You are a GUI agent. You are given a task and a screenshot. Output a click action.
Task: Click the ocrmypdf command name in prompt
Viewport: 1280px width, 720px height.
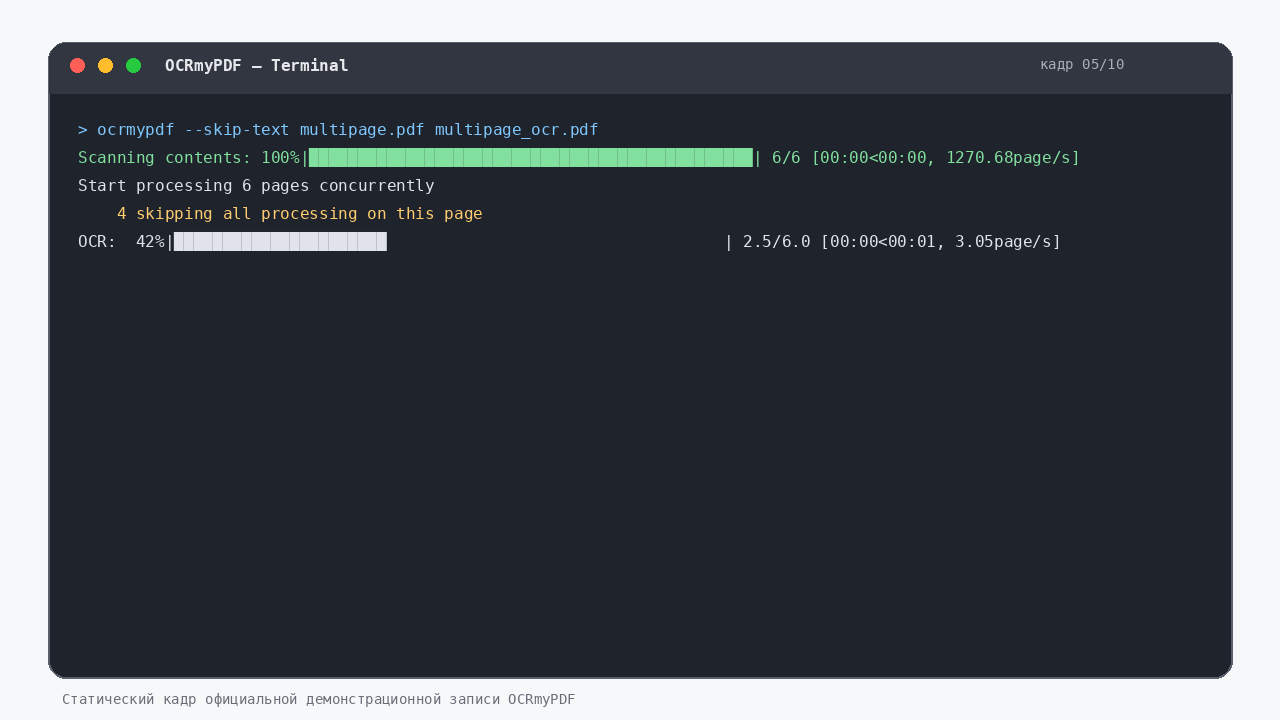pos(136,130)
